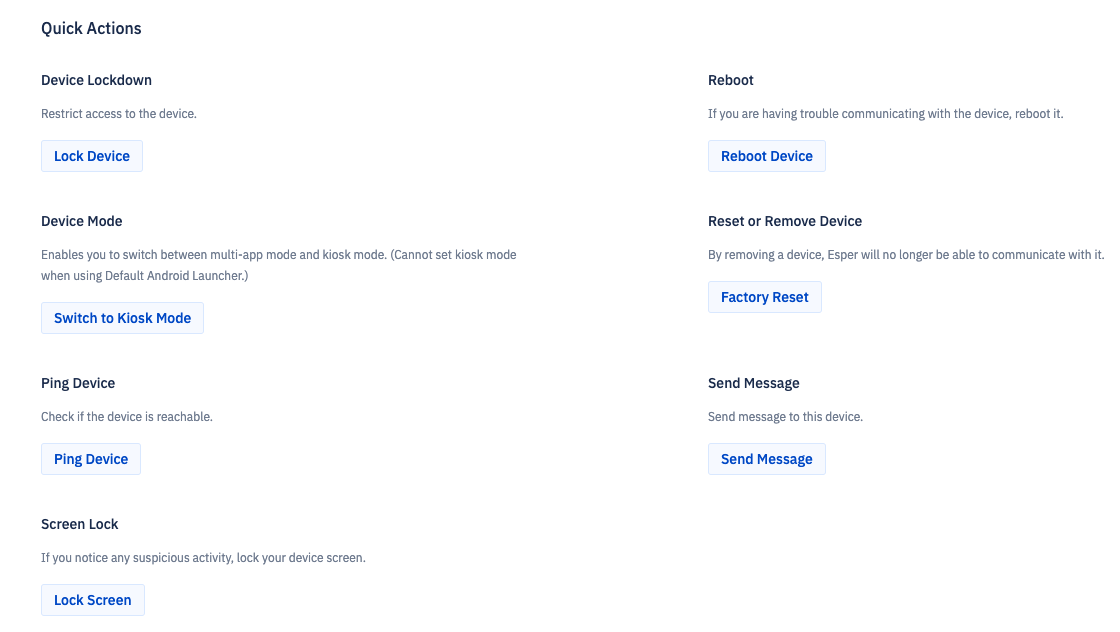Click the Reset or Remove Device heading
Viewport: 1120px width, 632px height.
pyautogui.click(x=785, y=221)
